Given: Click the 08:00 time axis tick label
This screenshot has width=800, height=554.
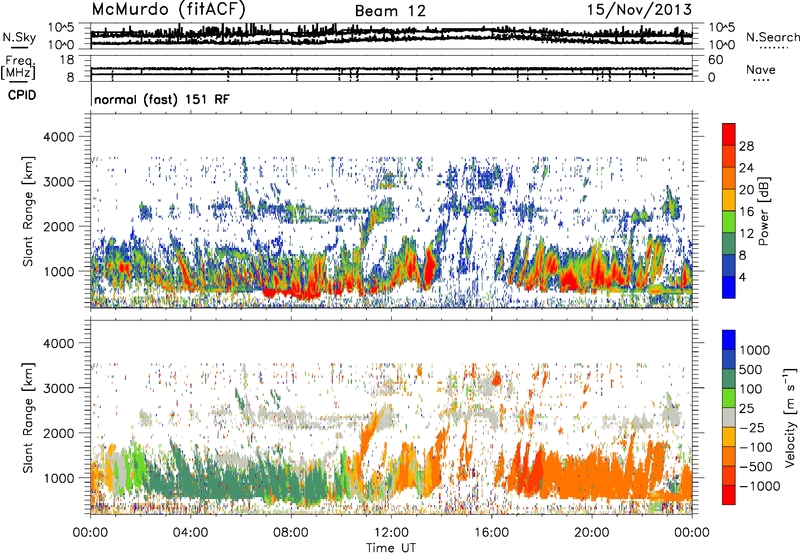Looking at the screenshot, I should 290,533.
